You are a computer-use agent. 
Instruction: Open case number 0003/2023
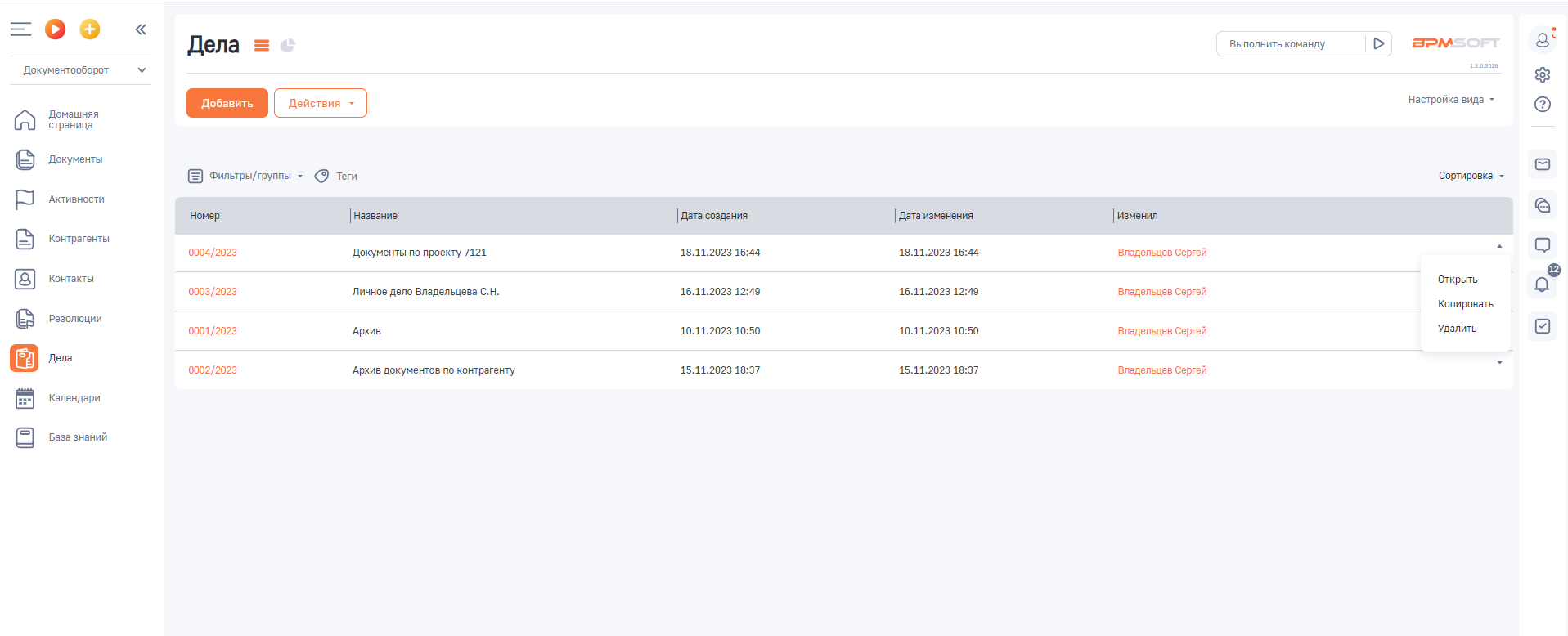click(x=213, y=292)
